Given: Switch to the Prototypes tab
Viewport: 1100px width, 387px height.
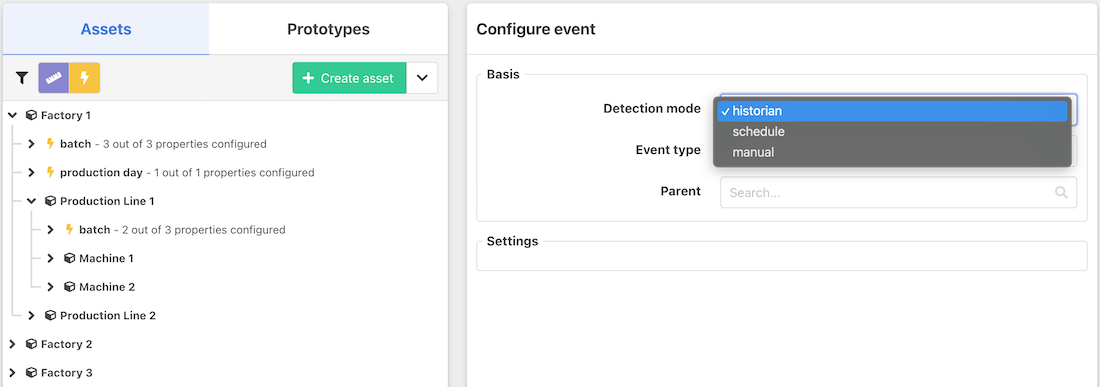Looking at the screenshot, I should (328, 29).
